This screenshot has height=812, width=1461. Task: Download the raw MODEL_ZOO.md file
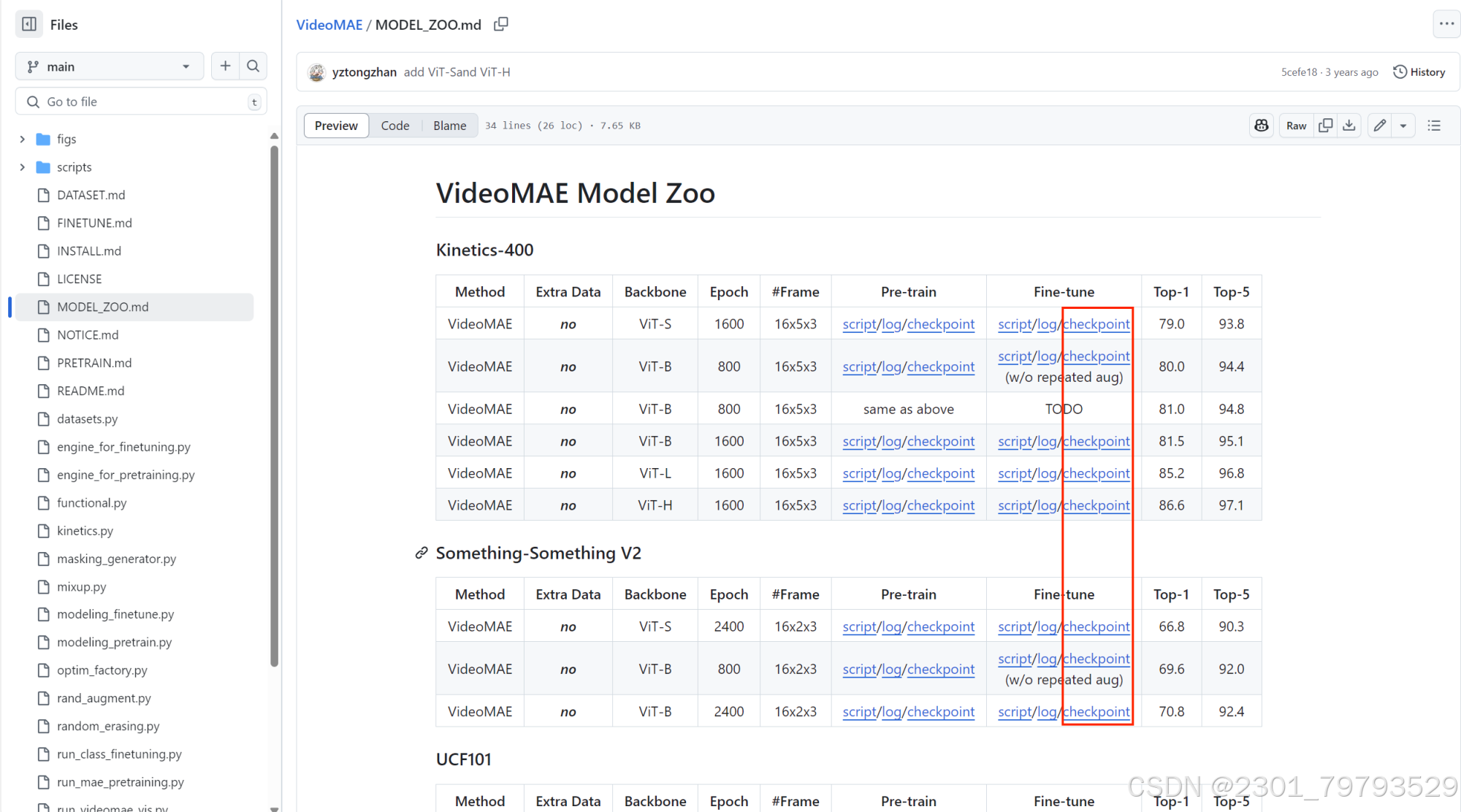click(x=1349, y=125)
